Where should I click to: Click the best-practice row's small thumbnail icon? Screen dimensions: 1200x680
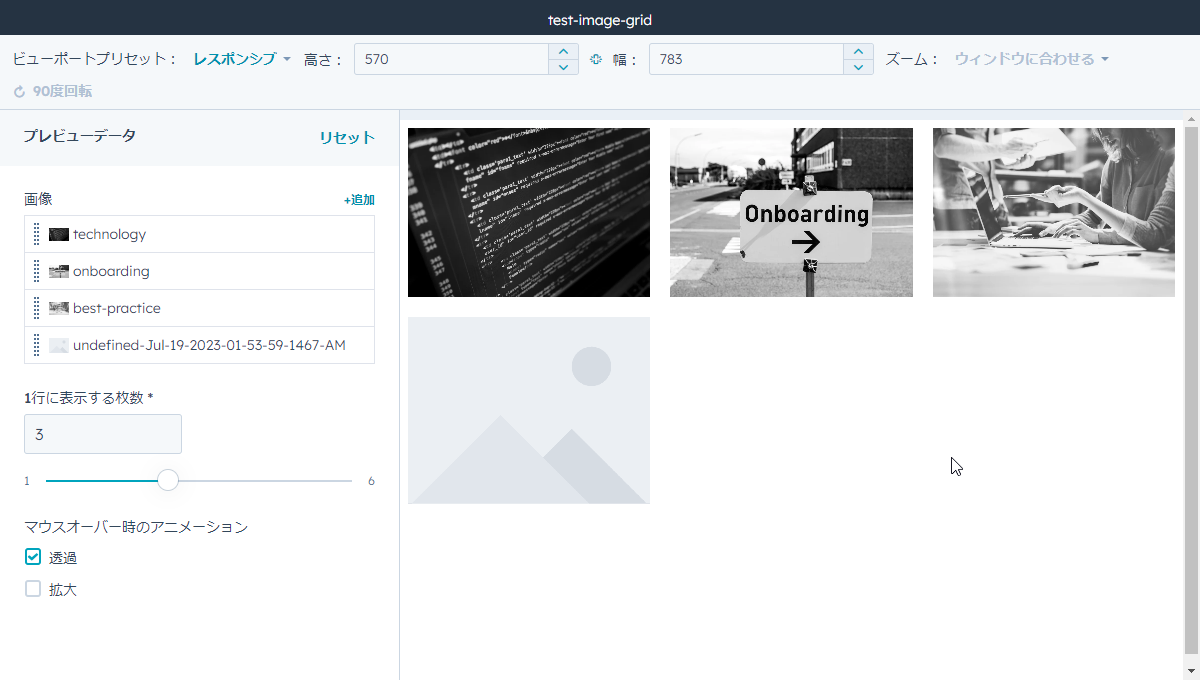[x=59, y=308]
